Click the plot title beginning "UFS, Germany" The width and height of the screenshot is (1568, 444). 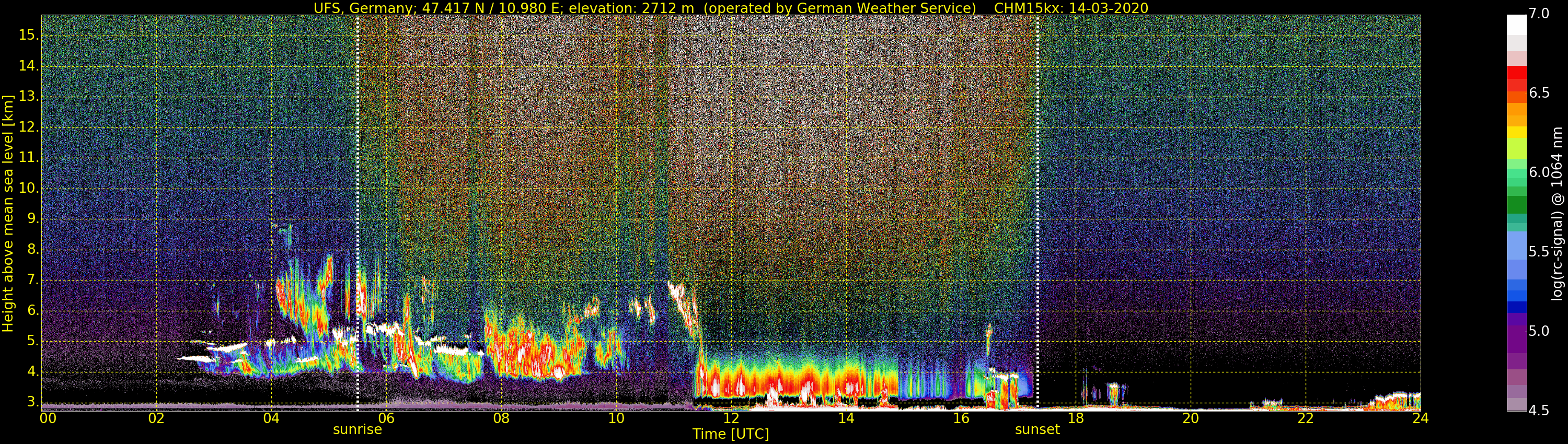pos(731,8)
